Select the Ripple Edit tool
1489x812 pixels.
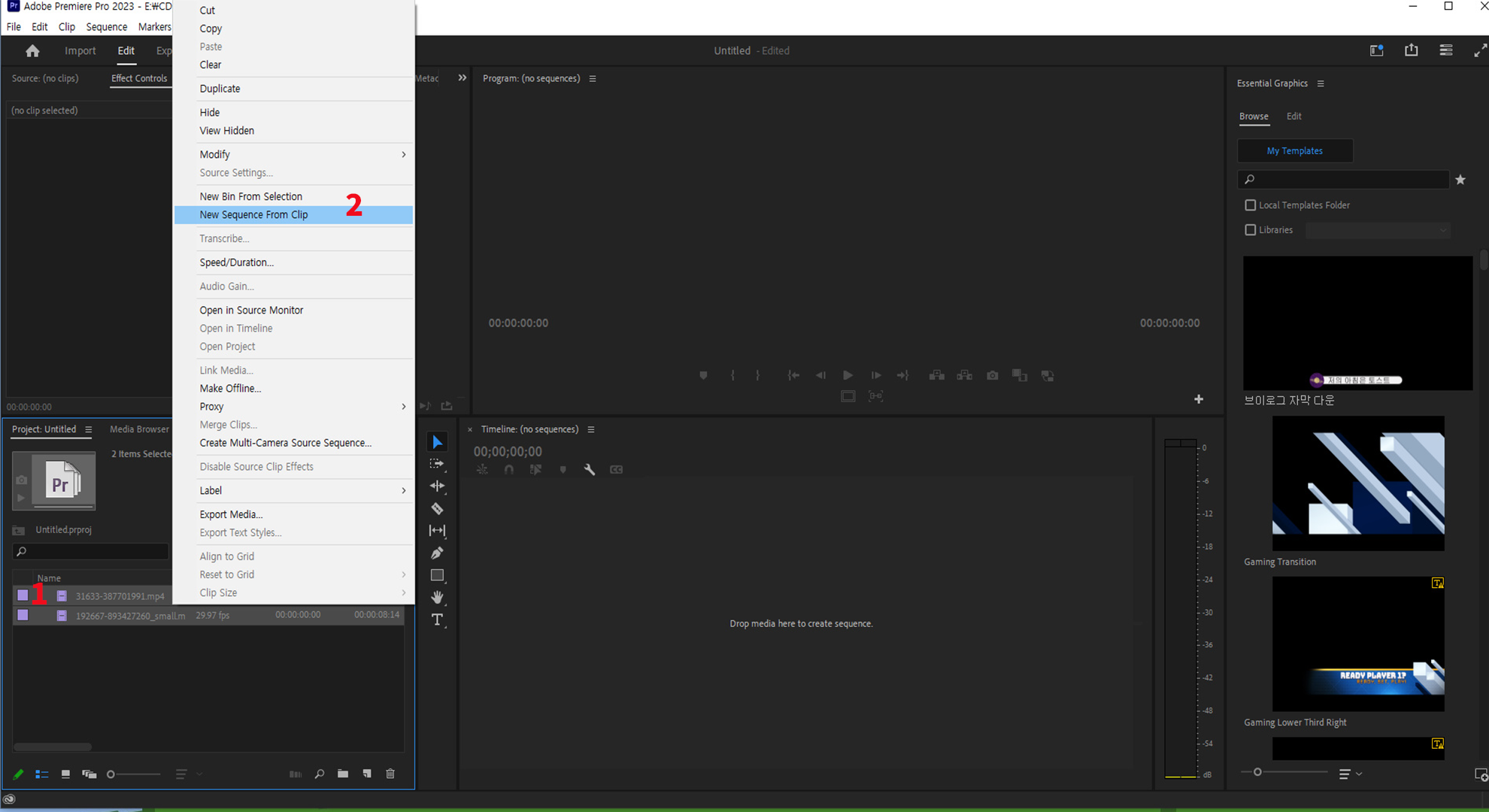pos(437,486)
